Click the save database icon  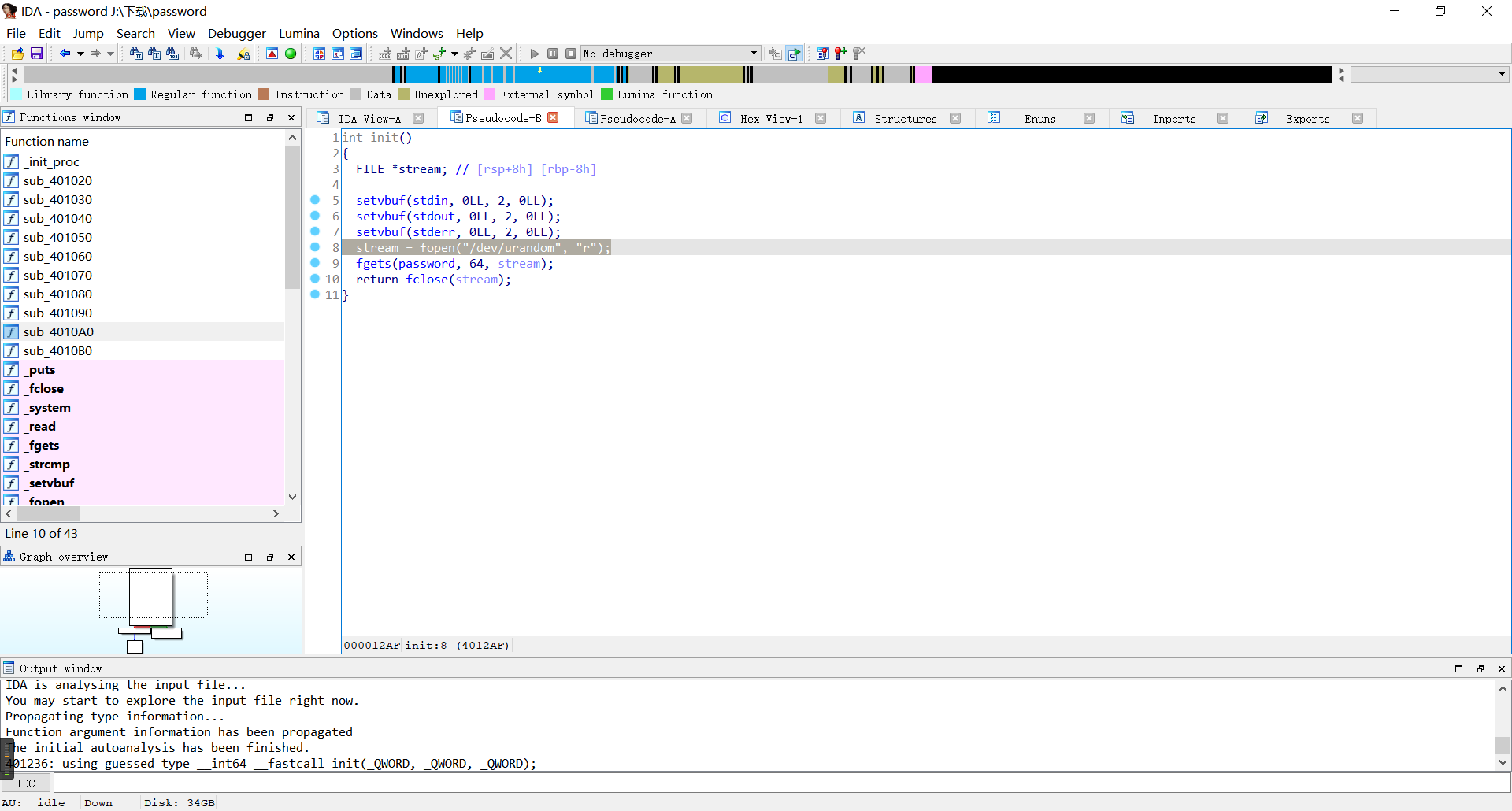(36, 54)
